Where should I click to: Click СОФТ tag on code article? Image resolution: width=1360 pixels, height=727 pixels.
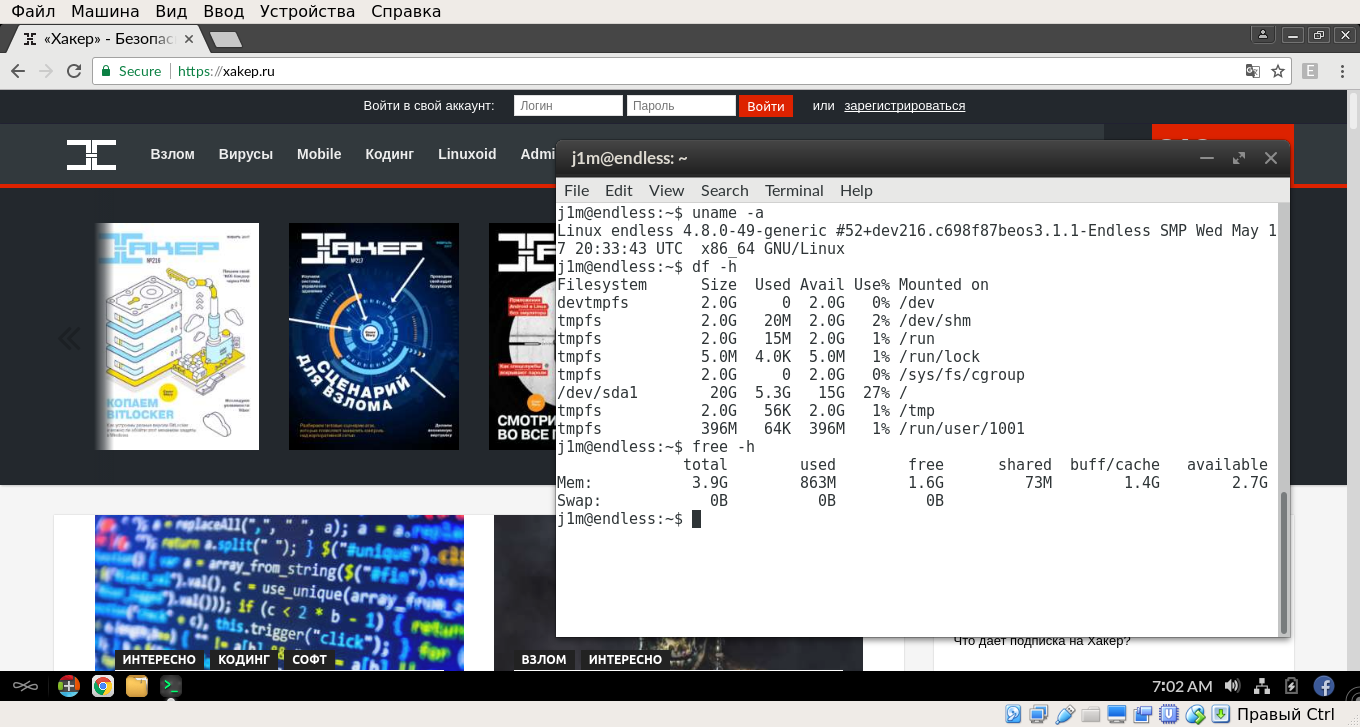point(310,660)
